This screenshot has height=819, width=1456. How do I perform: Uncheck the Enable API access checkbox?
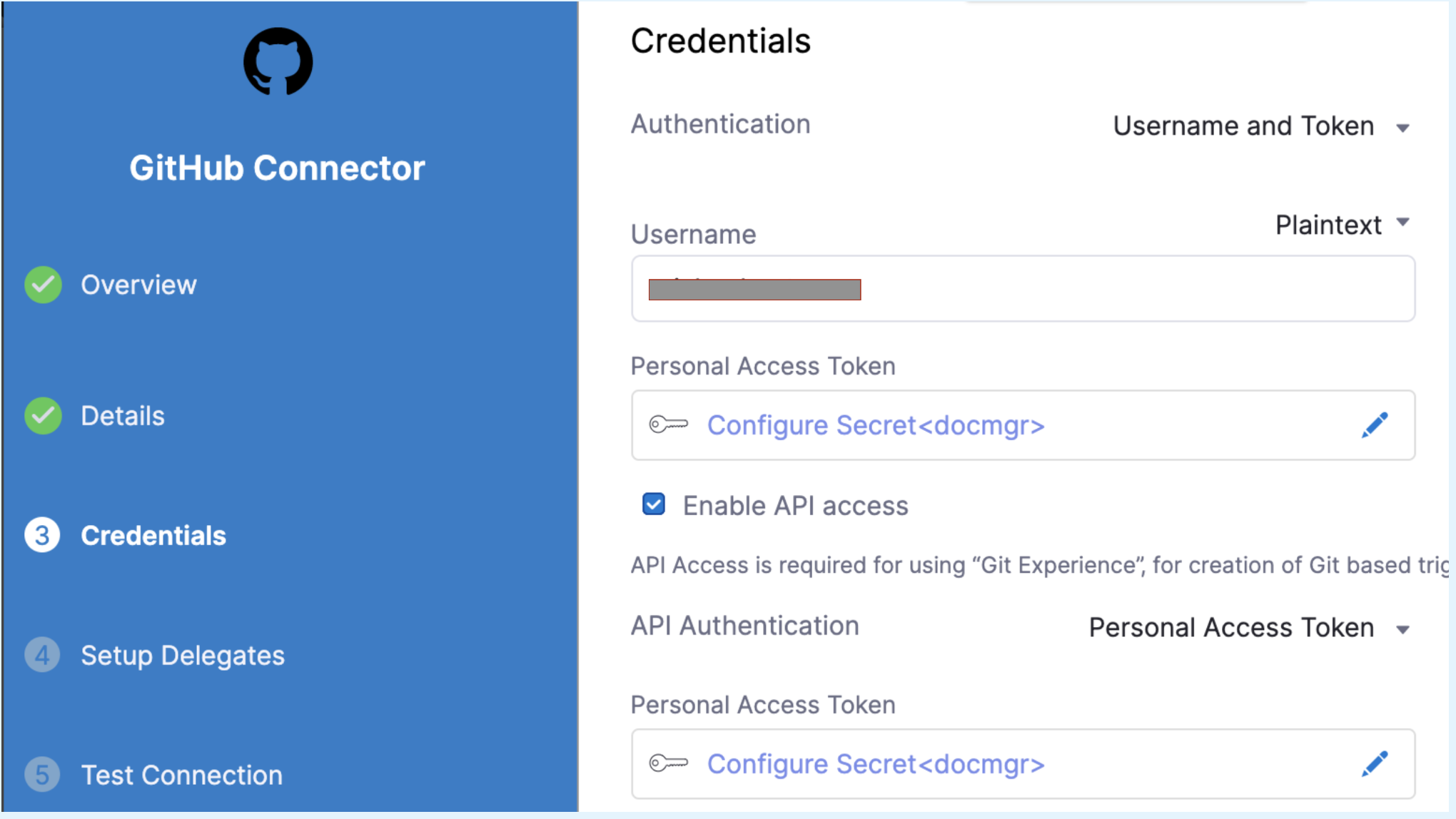tap(653, 504)
